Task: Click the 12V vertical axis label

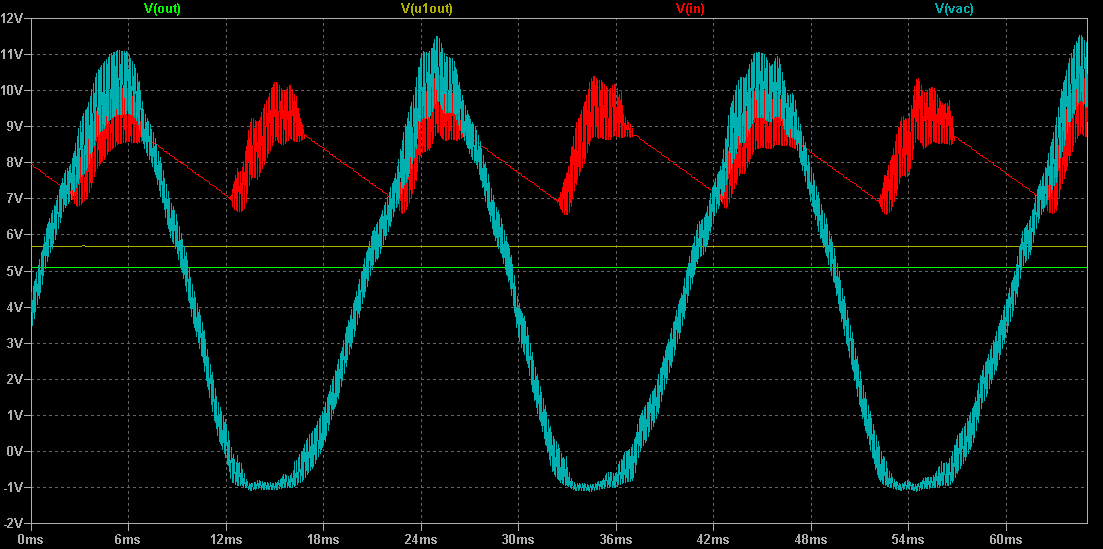Action: tap(13, 18)
